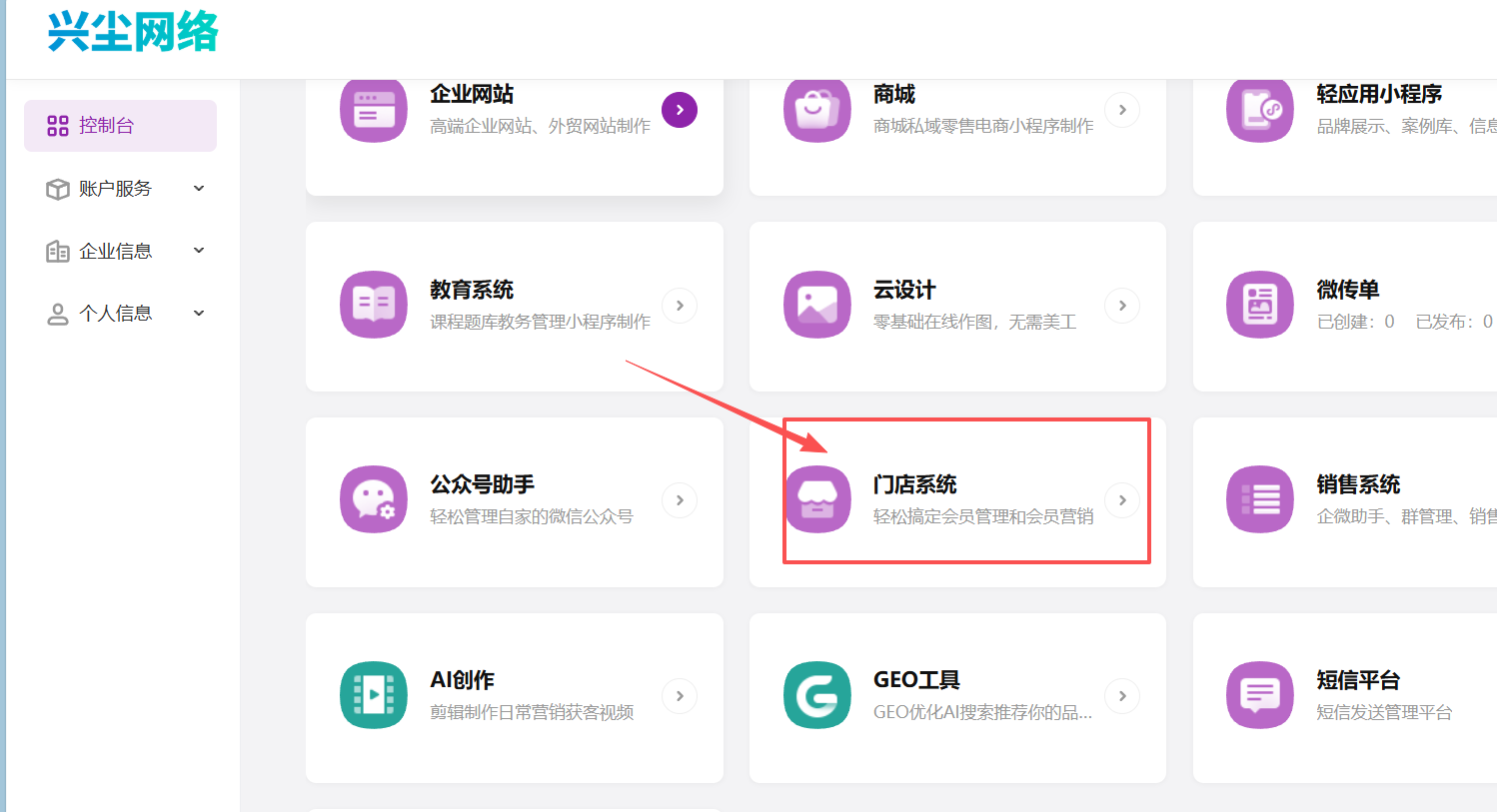Click 零基础在线作图，无需美工 description
The image size is (1497, 812).
click(x=974, y=322)
